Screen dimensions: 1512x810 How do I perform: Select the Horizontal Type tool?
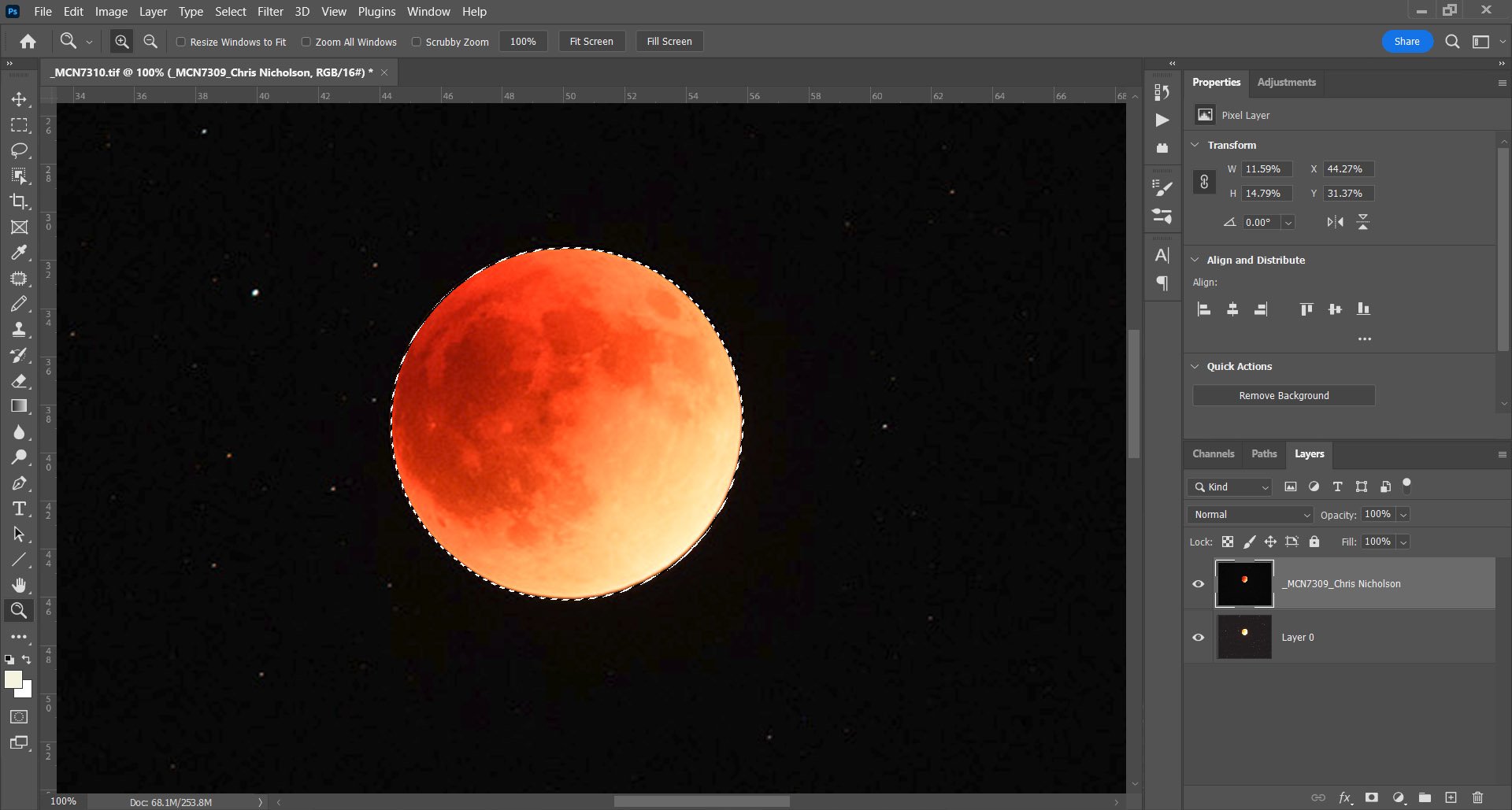(19, 509)
